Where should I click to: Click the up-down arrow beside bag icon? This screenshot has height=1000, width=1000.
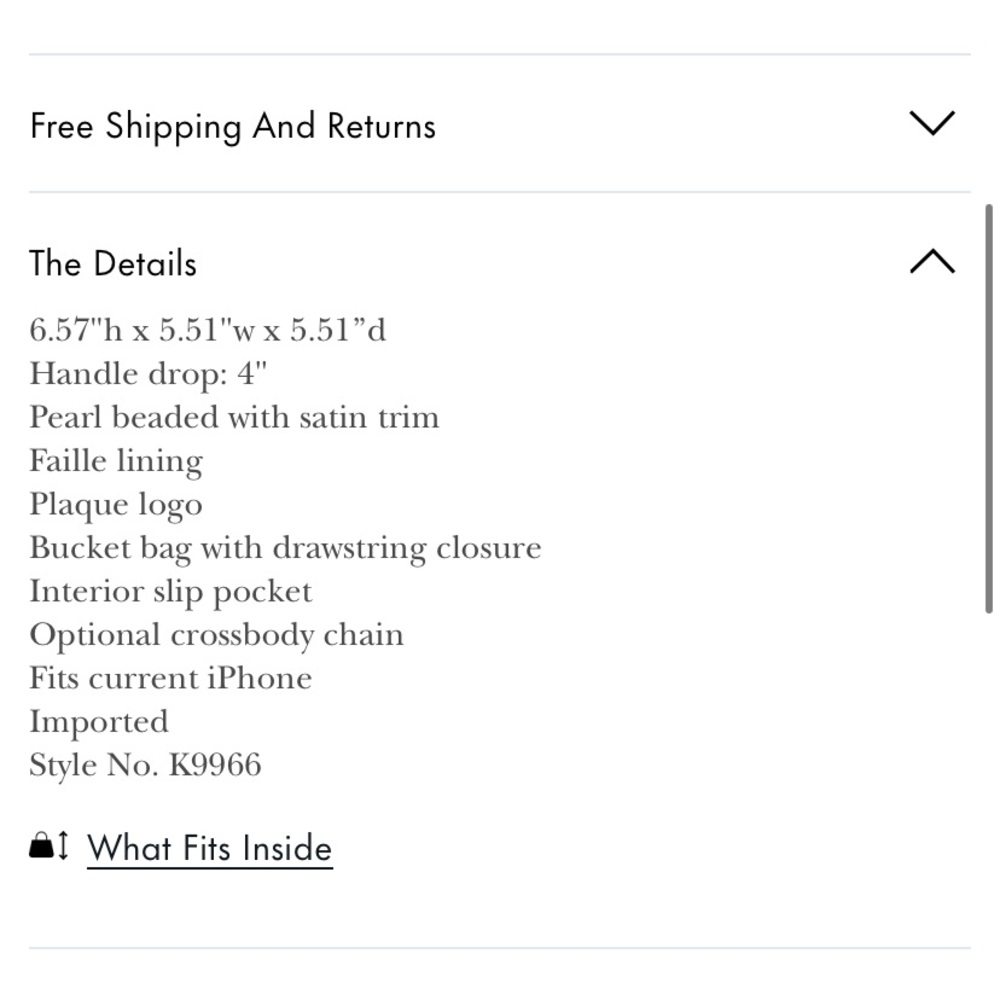(63, 846)
